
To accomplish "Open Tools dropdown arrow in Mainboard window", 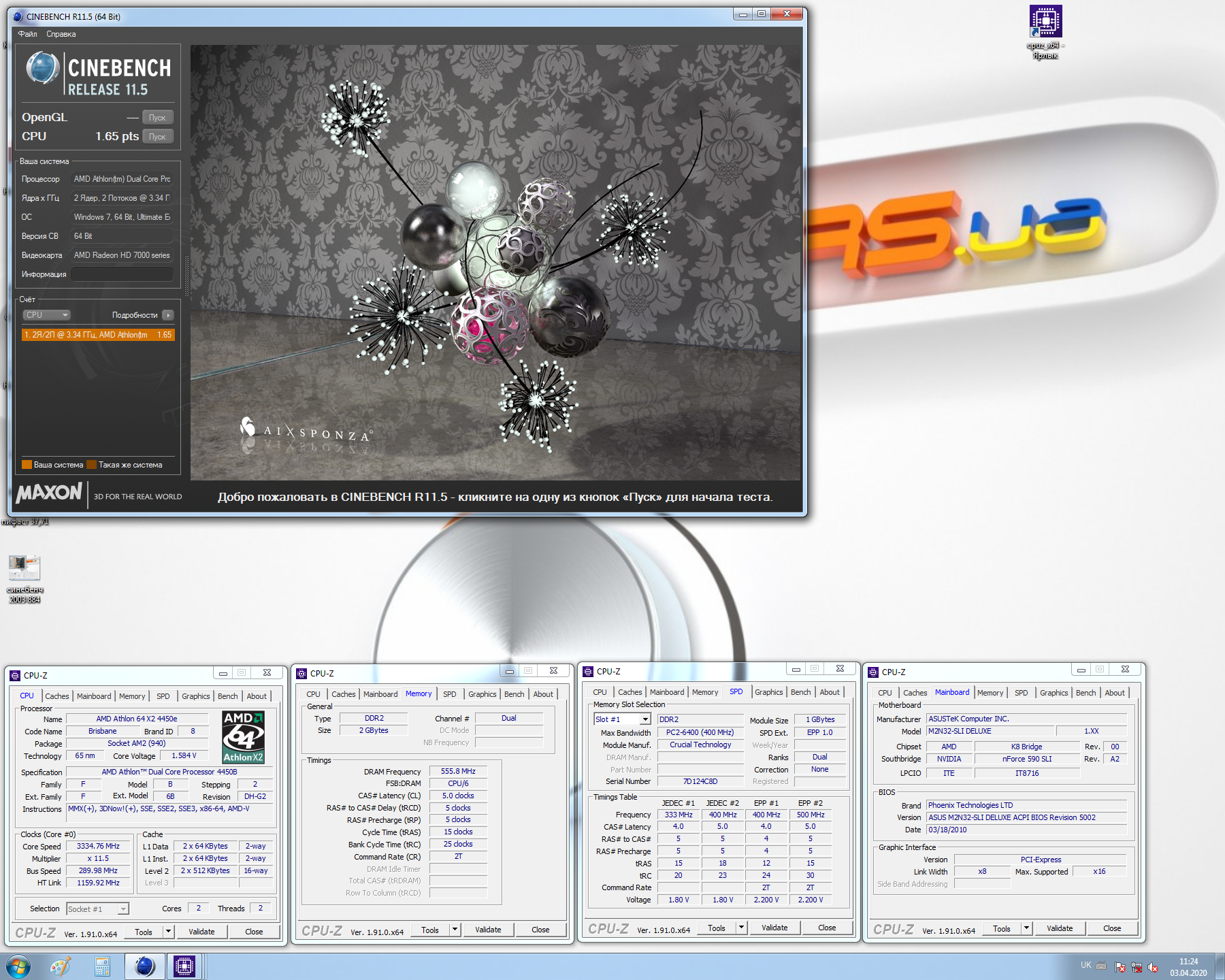I will [x=1027, y=928].
